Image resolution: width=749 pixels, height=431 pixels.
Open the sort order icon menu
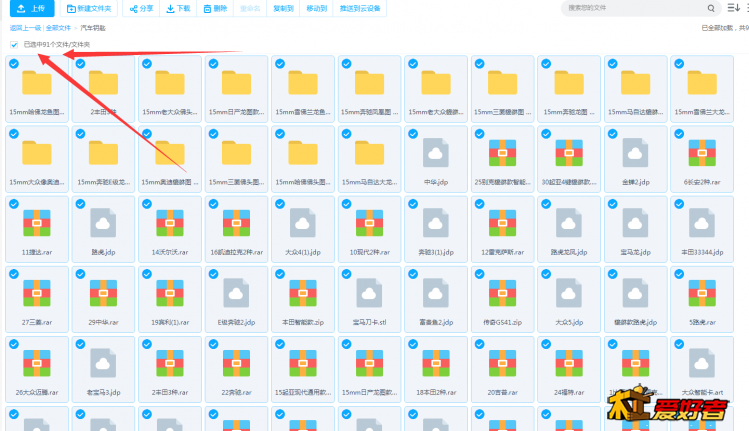(x=733, y=8)
